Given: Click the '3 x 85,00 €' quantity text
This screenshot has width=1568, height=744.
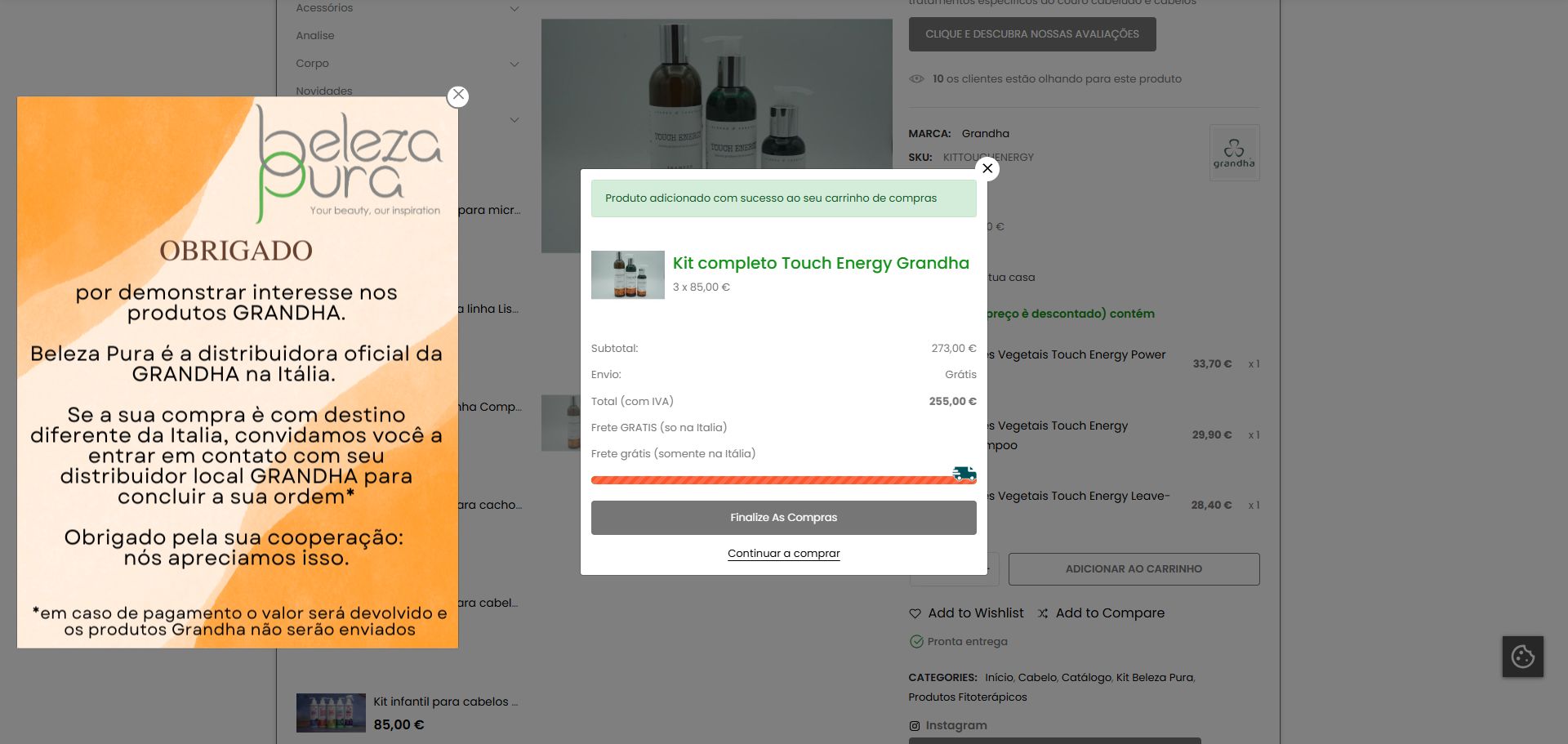Looking at the screenshot, I should [x=702, y=287].
